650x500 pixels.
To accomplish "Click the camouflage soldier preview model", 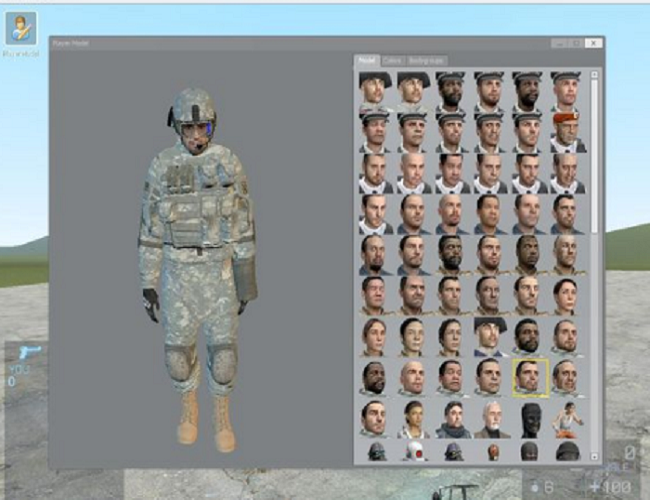I will [x=197, y=269].
